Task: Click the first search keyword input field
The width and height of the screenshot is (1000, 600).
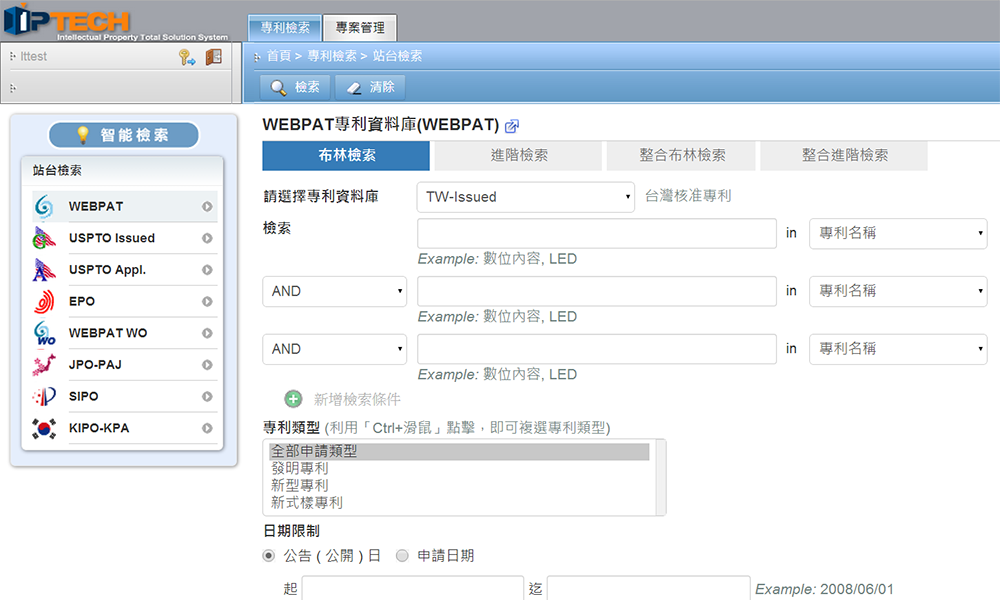Action: (597, 233)
